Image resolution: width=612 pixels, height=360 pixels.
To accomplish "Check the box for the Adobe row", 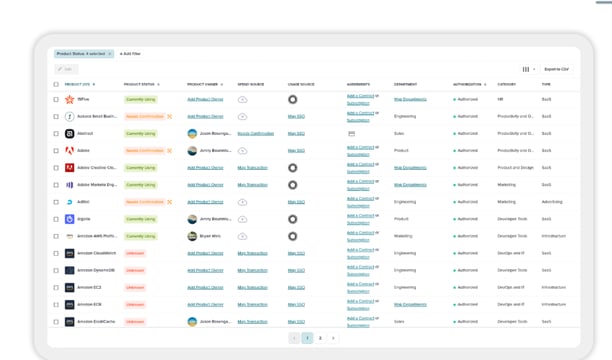I will click(56, 150).
